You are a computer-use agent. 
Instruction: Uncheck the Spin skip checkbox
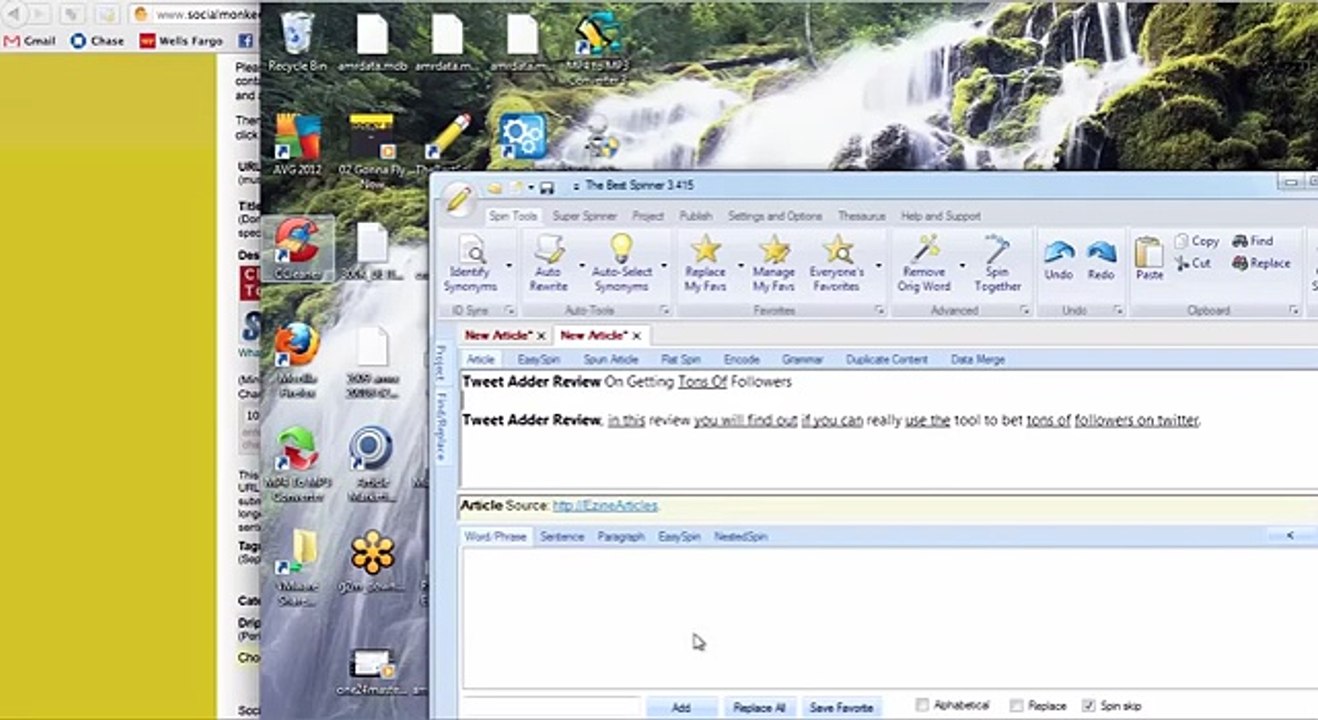tap(1089, 705)
